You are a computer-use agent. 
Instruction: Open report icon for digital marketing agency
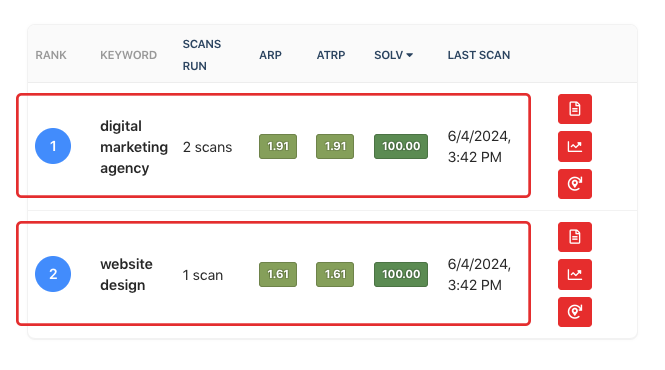575,109
